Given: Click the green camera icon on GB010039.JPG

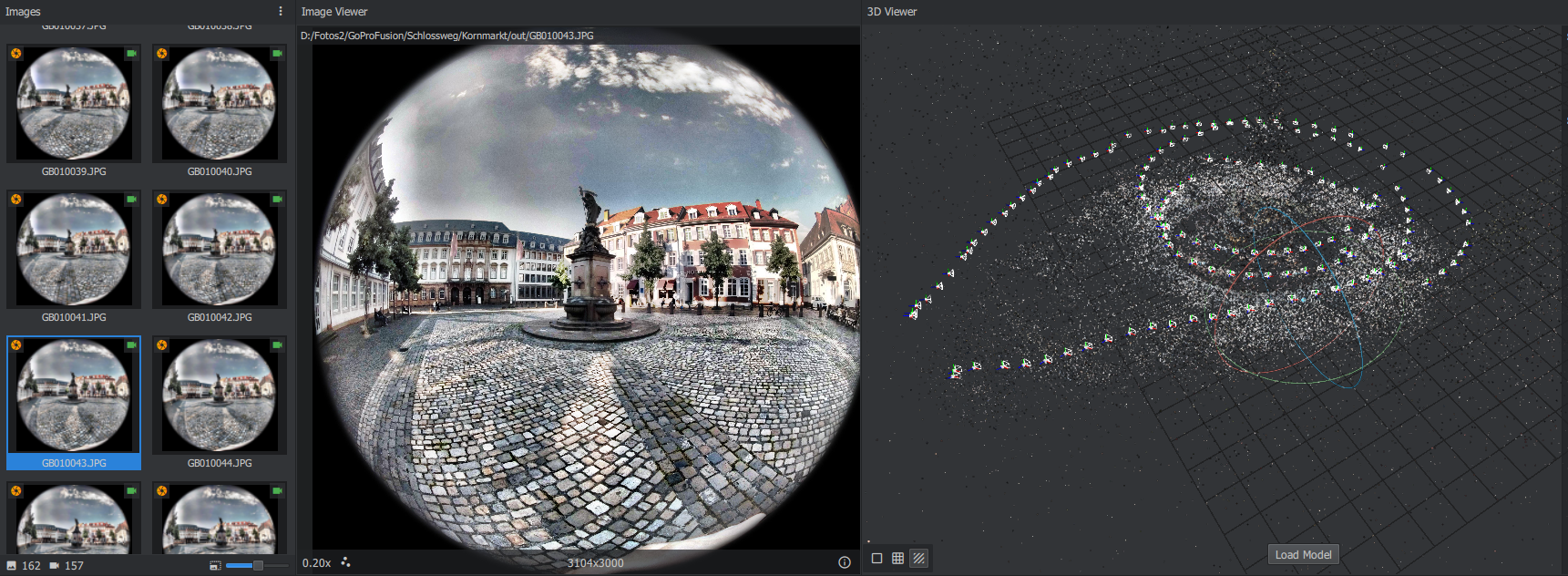Looking at the screenshot, I should click(x=131, y=54).
